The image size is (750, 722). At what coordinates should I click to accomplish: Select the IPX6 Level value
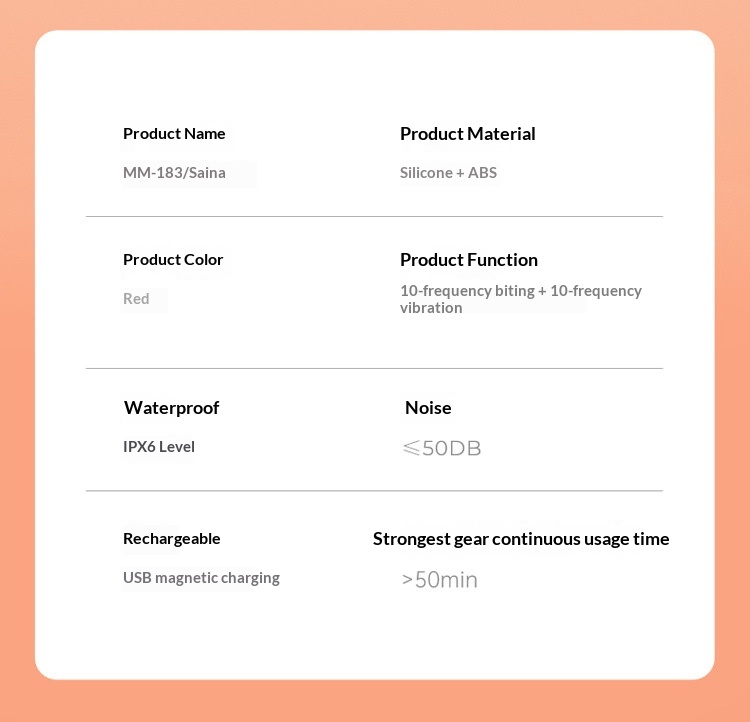pos(159,446)
